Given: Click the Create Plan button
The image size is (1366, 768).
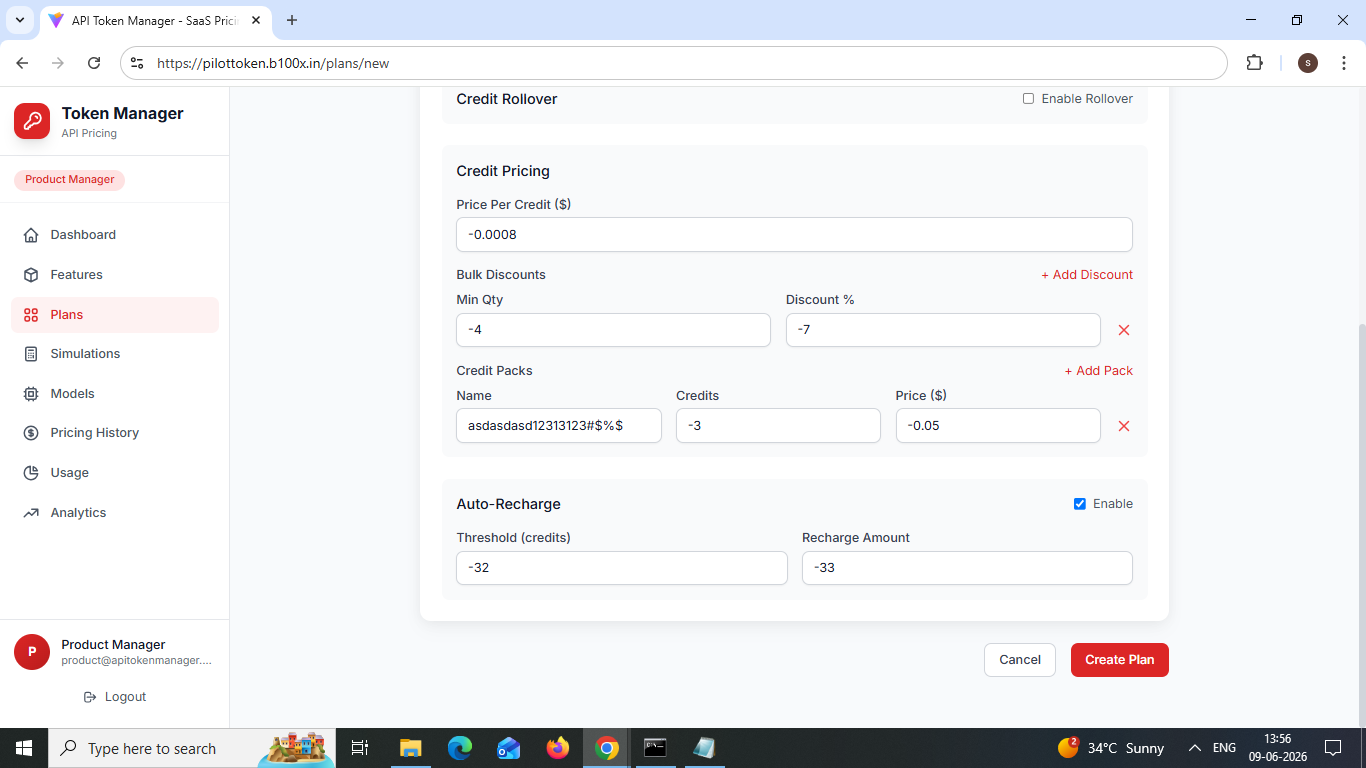Looking at the screenshot, I should point(1120,660).
